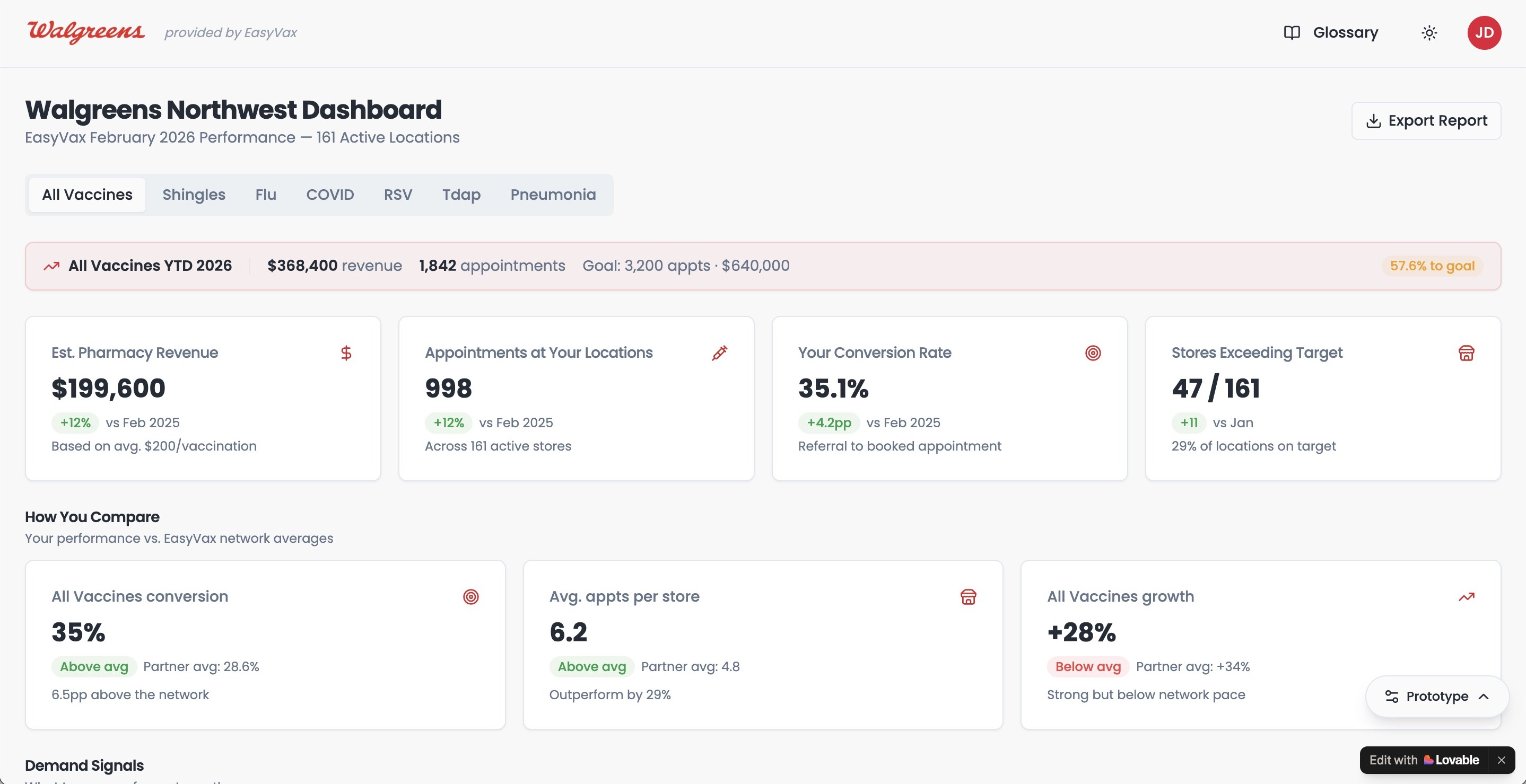Screen dimensions: 1526x784
Task: Click the 35.1% conversion rate value
Action: tap(833, 389)
